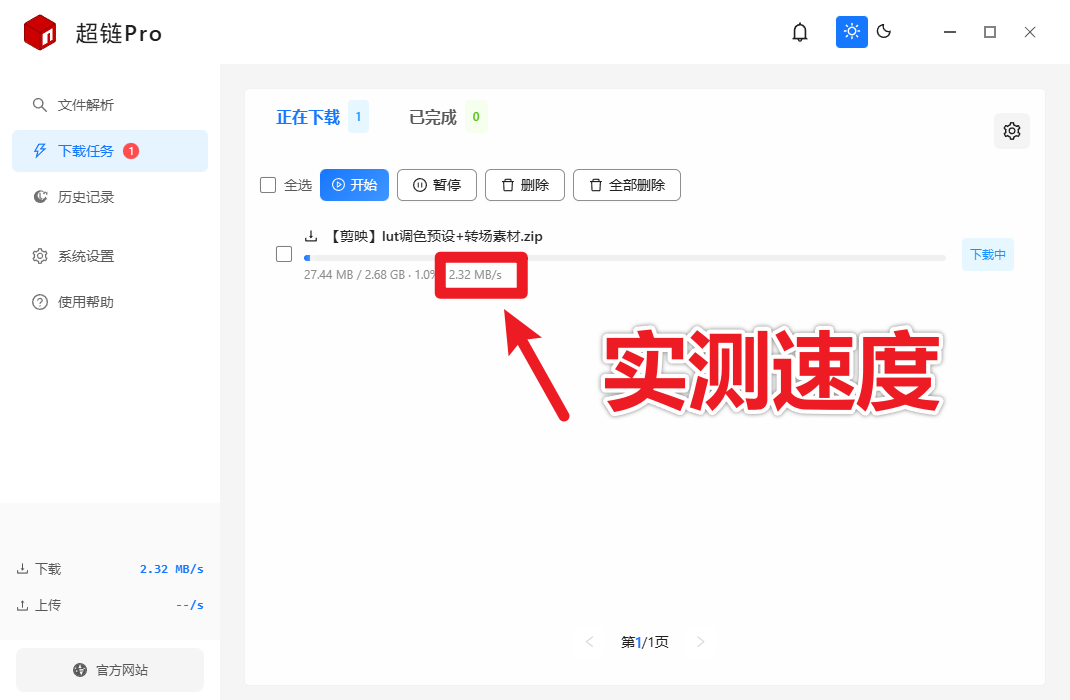
Task: Open the 官方网站 official website link
Action: pos(109,670)
